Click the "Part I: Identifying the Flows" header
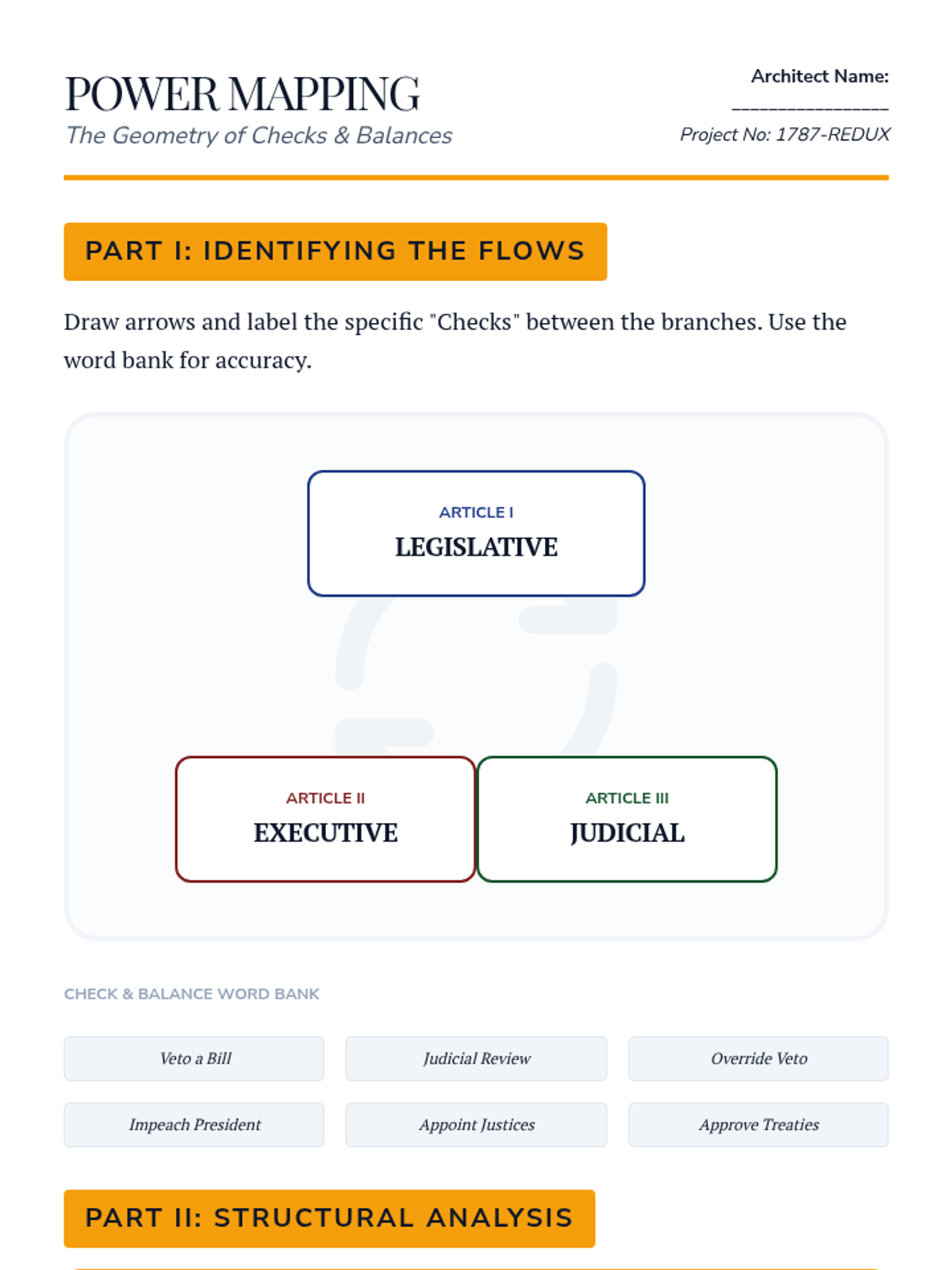The width and height of the screenshot is (952, 1270). [x=335, y=252]
